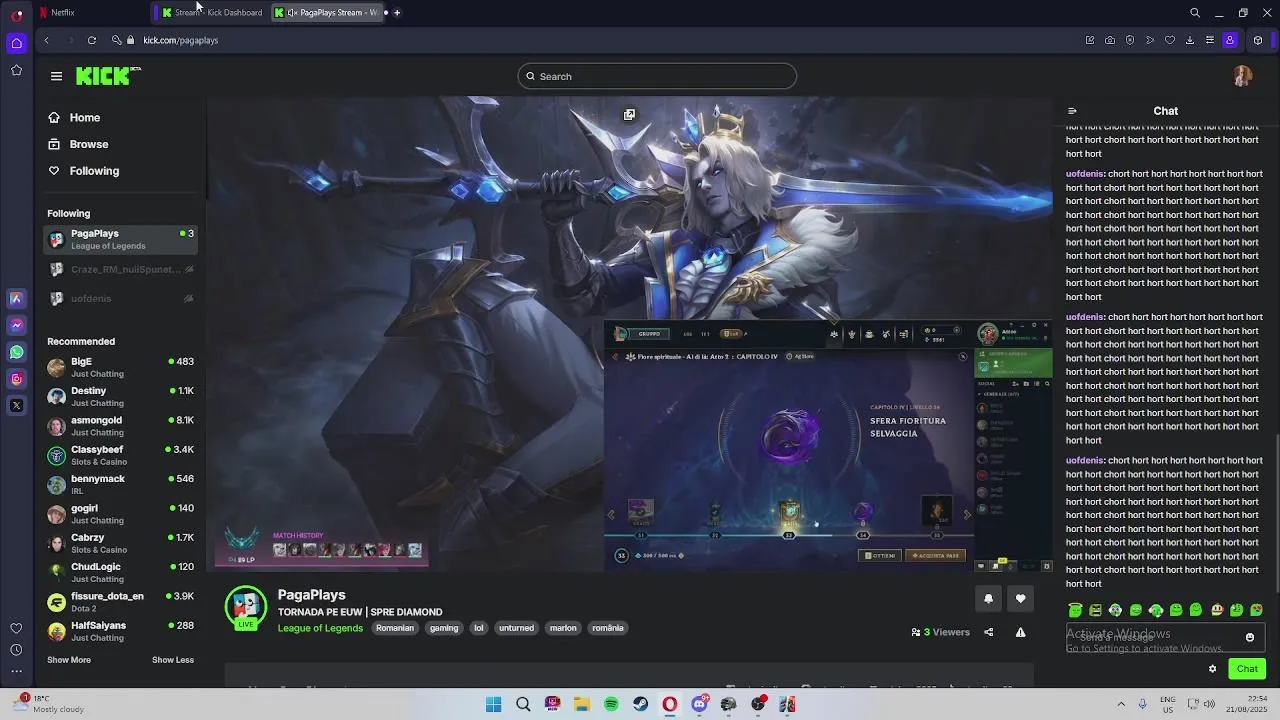
Task: Open HalfSaiyans recommended channel
Action: pyautogui.click(x=121, y=631)
